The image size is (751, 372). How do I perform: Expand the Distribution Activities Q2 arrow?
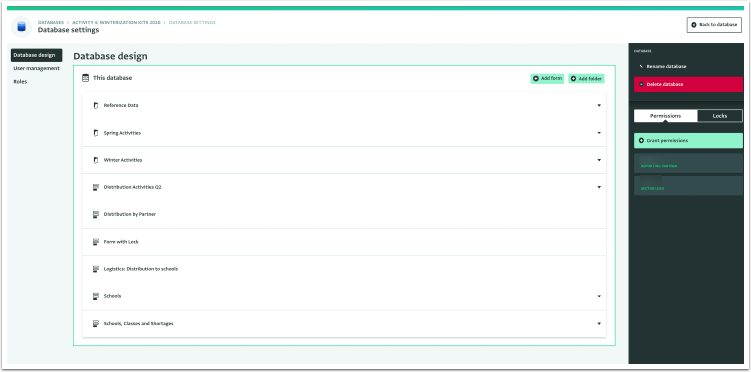click(x=599, y=187)
